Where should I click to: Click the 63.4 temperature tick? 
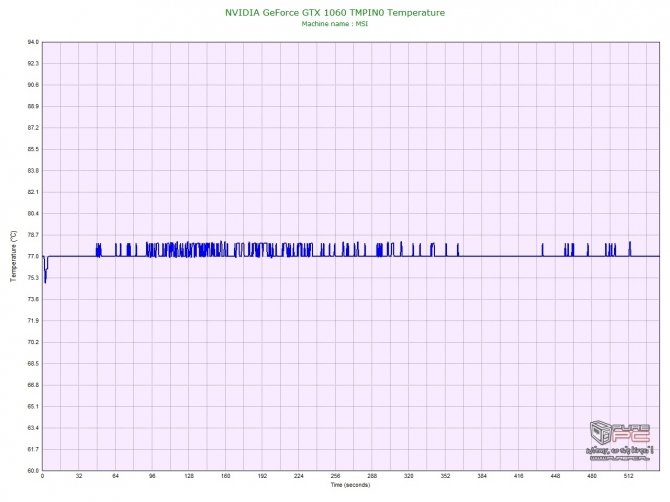click(33, 428)
